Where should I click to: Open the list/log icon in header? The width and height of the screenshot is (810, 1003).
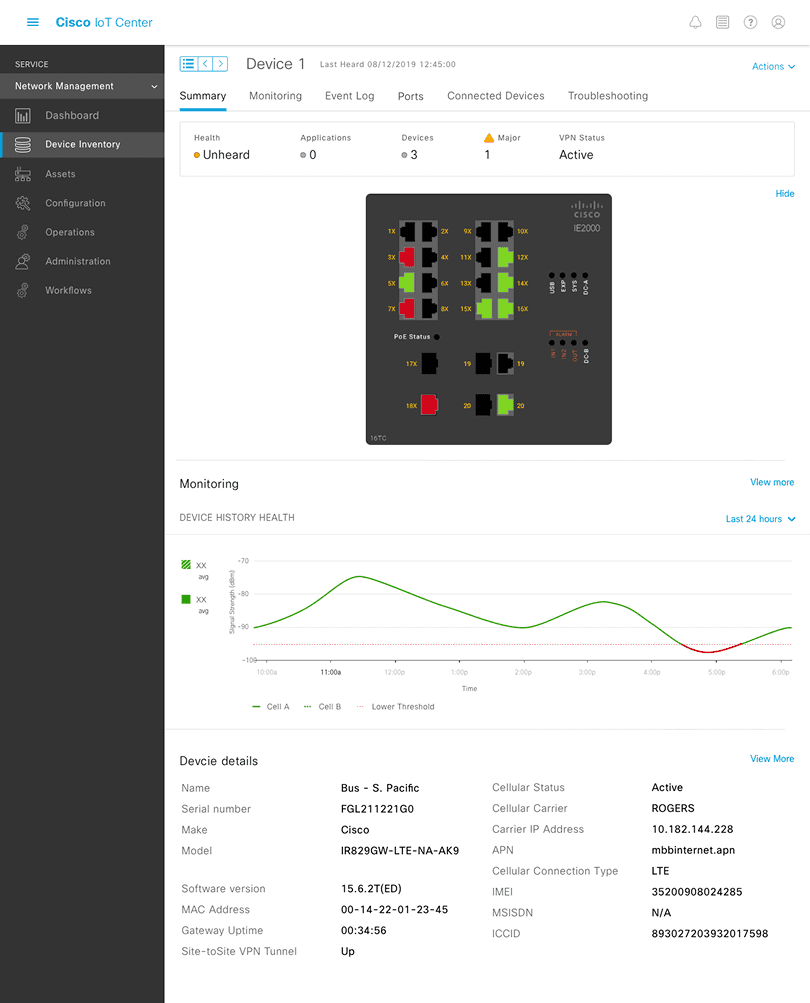(x=722, y=22)
